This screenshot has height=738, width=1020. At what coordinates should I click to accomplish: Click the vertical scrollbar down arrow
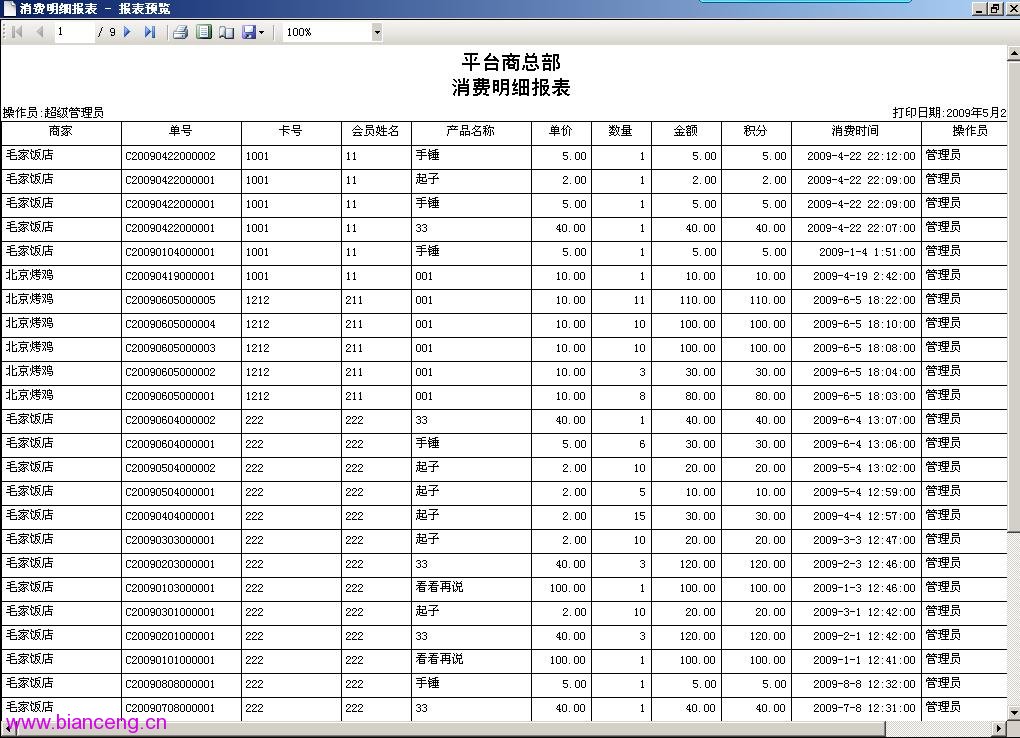point(1013,713)
